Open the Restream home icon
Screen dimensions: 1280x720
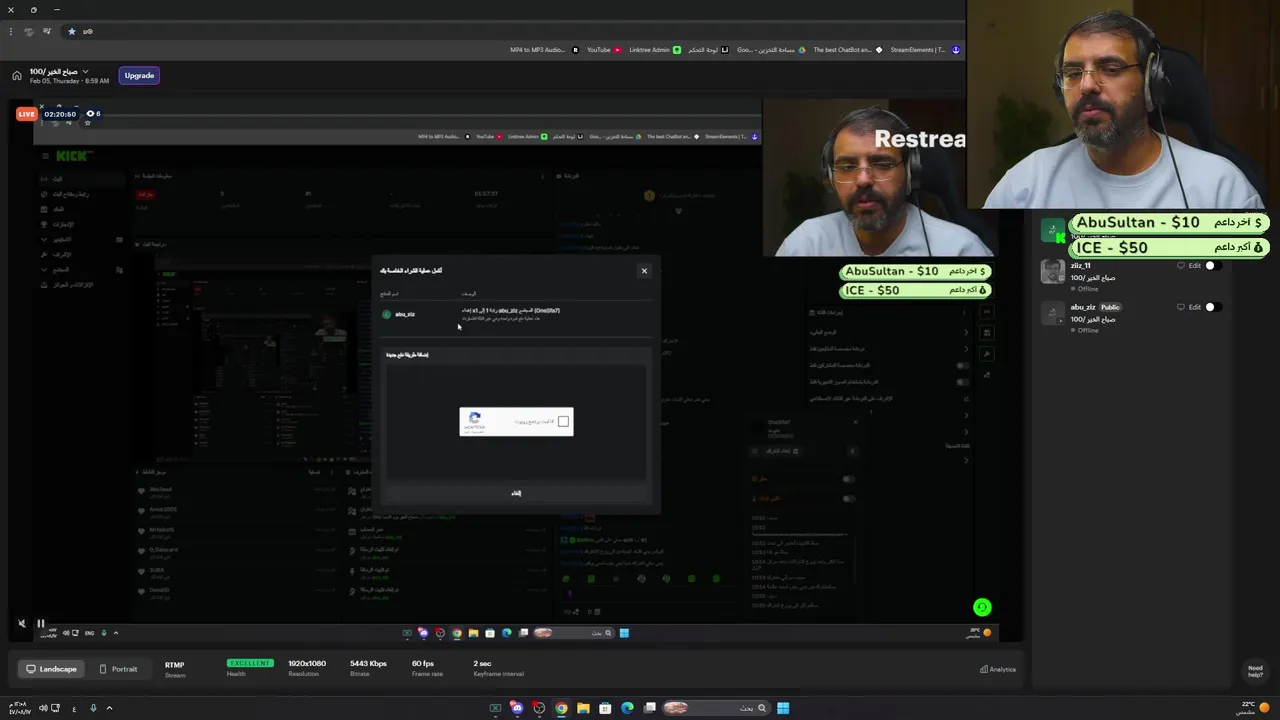pos(16,75)
